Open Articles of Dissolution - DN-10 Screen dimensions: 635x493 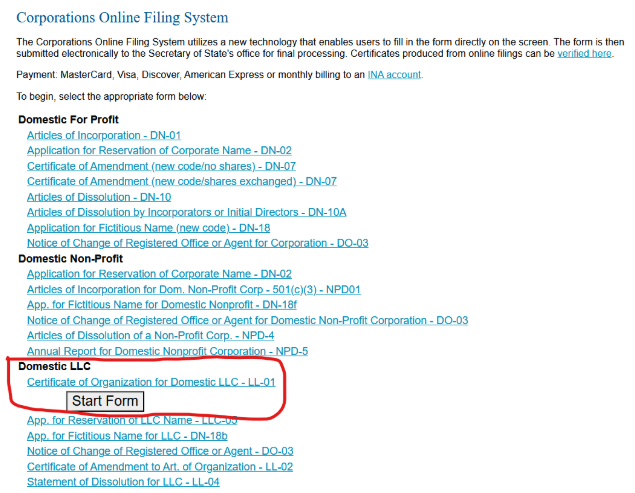click(99, 197)
